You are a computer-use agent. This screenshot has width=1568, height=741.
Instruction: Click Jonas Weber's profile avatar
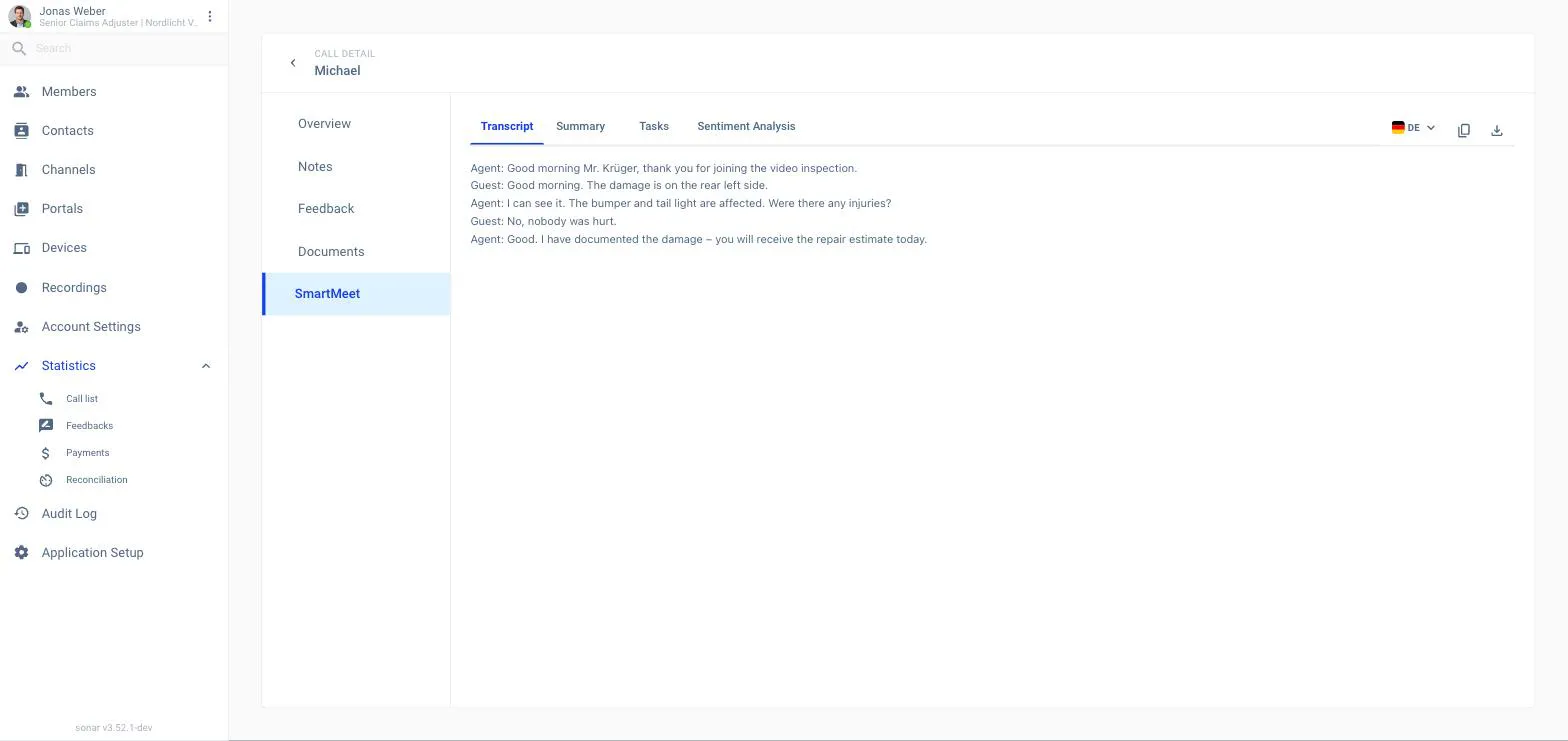pyautogui.click(x=19, y=16)
